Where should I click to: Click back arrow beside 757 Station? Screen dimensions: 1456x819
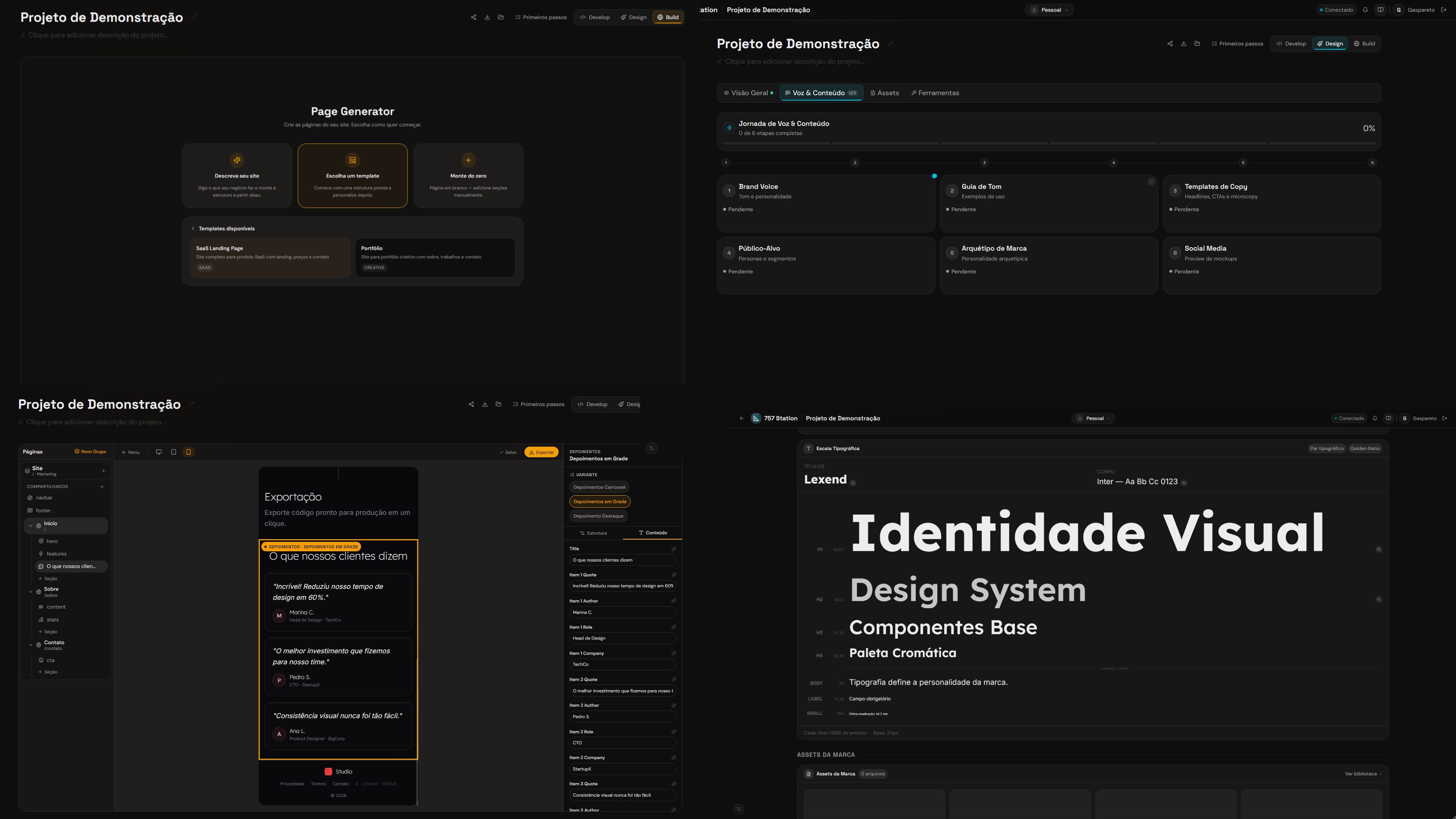pos(742,419)
